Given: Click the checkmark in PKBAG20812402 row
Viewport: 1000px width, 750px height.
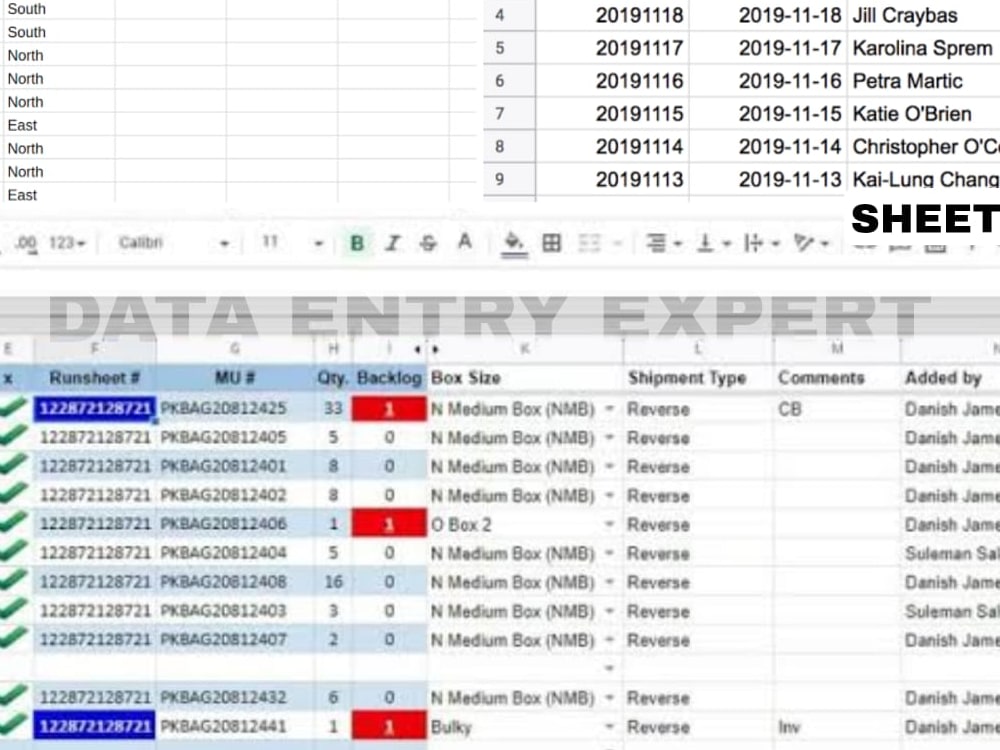Looking at the screenshot, I should (13, 493).
